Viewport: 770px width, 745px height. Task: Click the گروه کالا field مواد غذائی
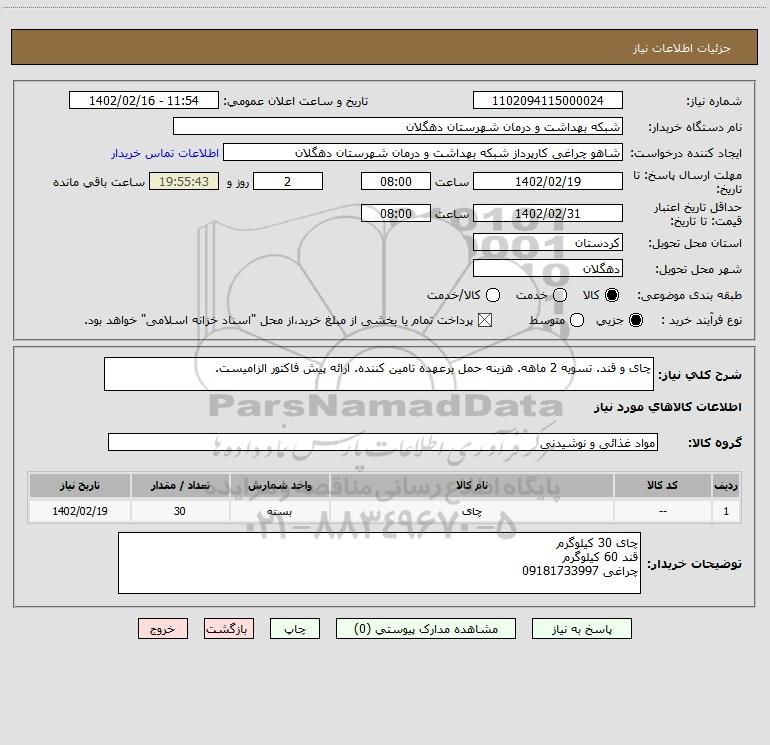383,442
